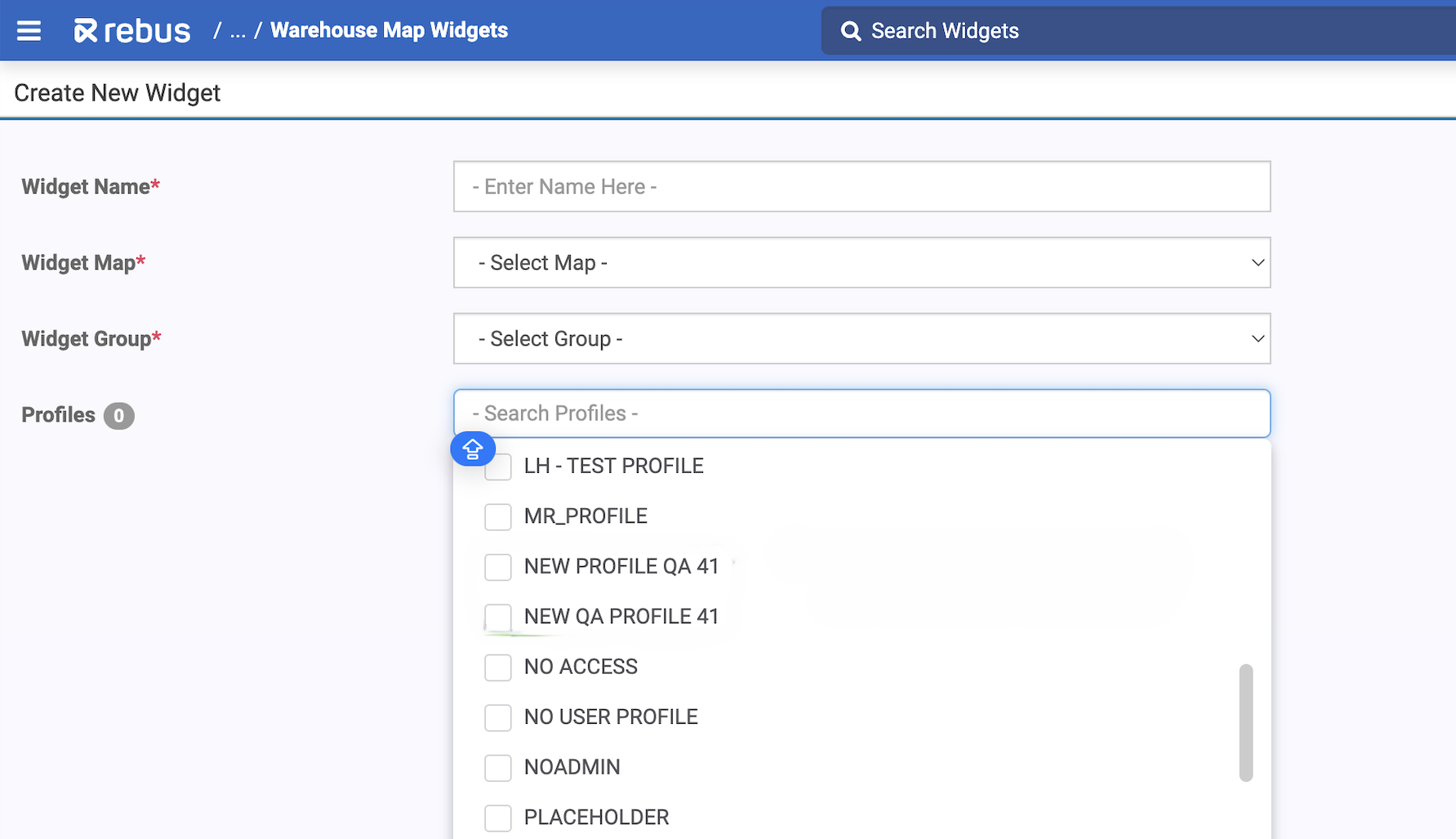
Task: Check the MR_PROFILE checkbox
Action: (498, 517)
